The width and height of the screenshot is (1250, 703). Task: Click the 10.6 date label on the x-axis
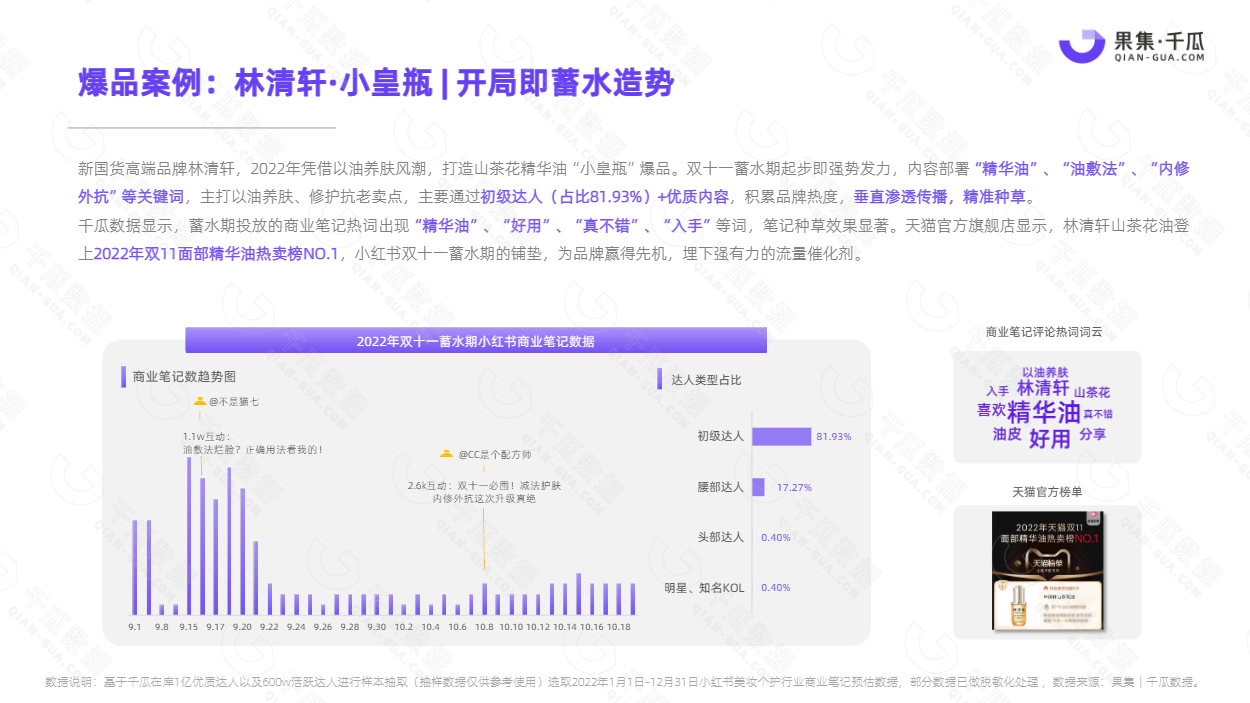coord(458,627)
